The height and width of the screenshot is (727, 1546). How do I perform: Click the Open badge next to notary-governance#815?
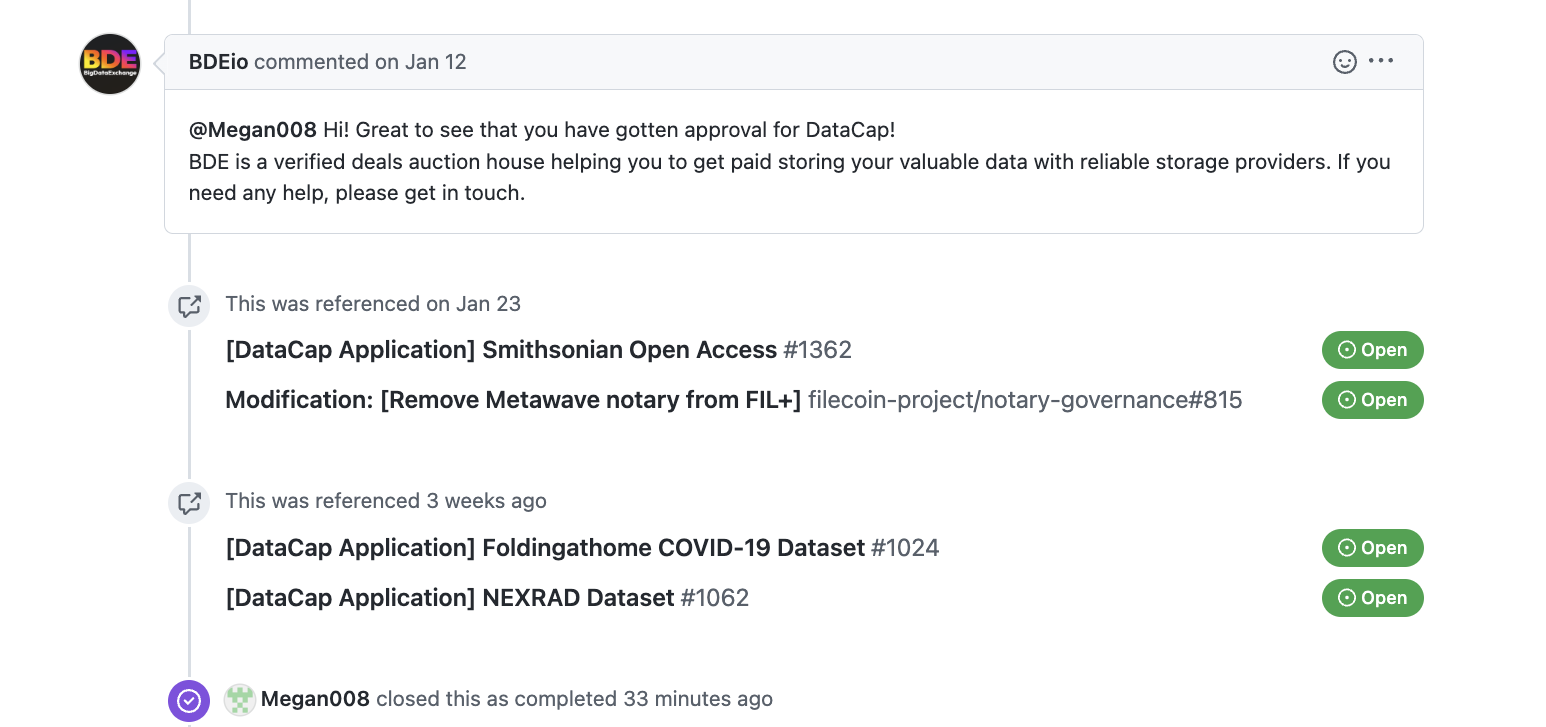(1373, 399)
